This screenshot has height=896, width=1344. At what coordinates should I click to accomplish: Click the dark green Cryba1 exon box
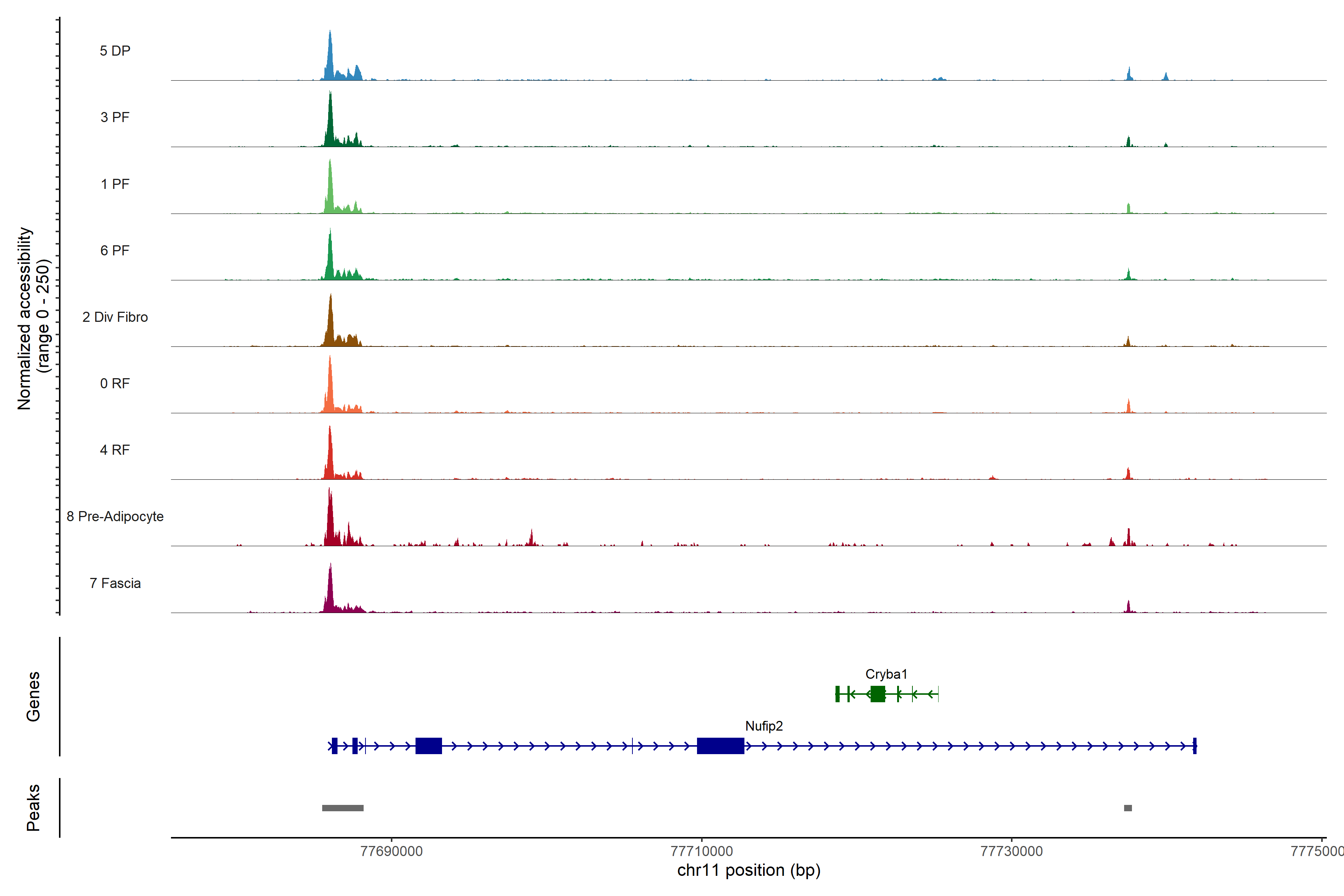[878, 694]
